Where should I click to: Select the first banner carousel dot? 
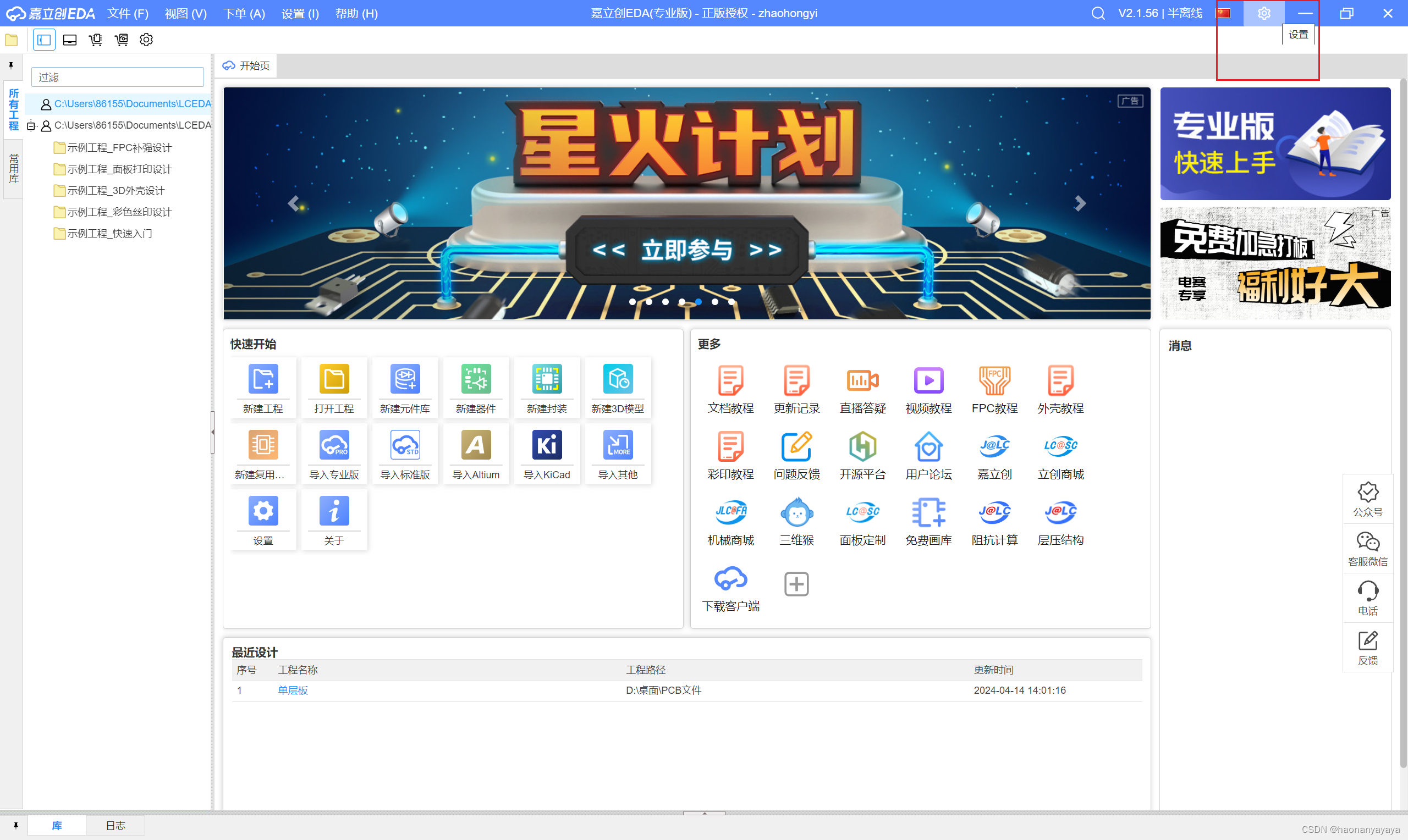point(632,302)
